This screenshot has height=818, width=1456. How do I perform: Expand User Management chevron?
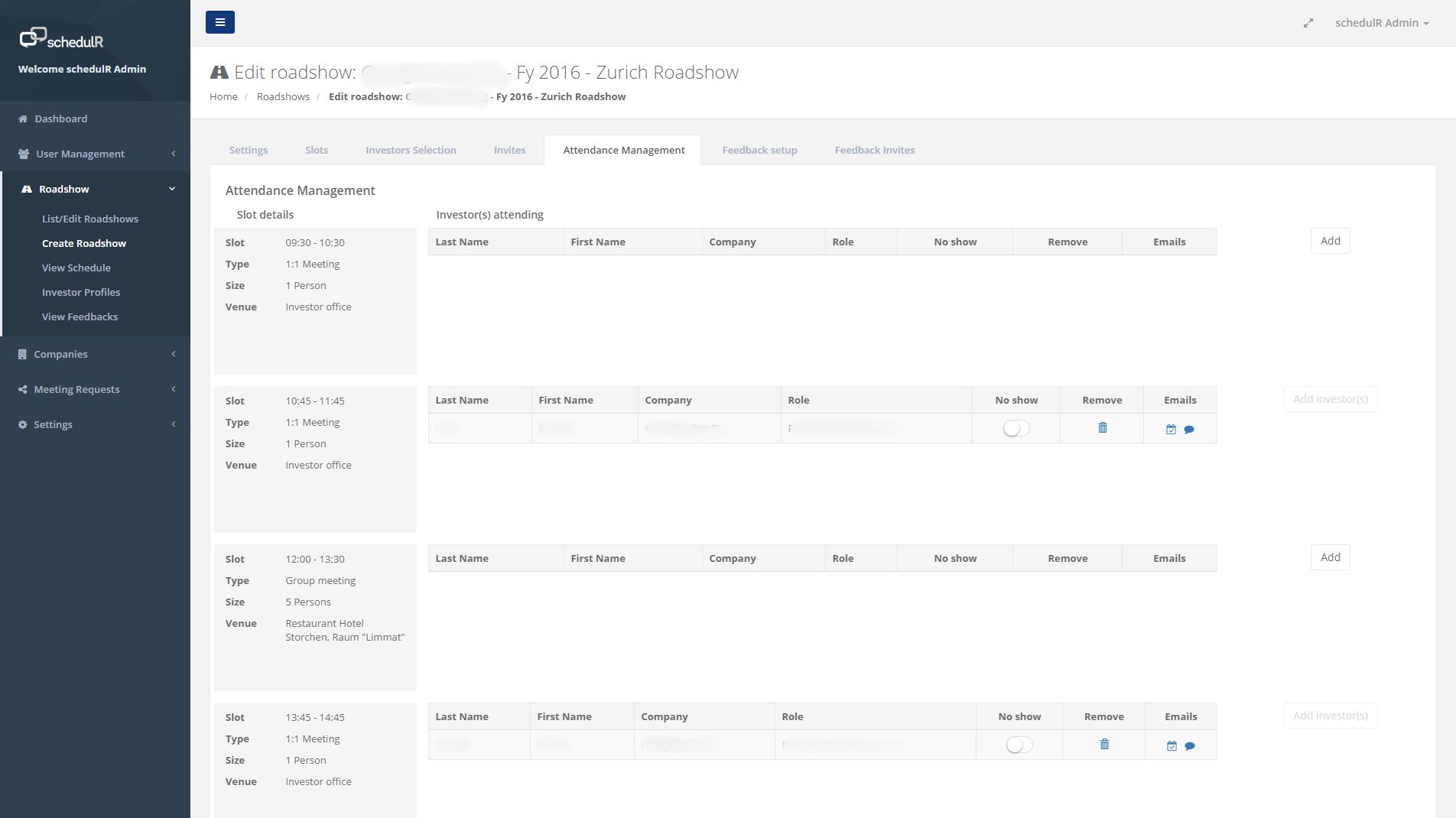pos(174,154)
